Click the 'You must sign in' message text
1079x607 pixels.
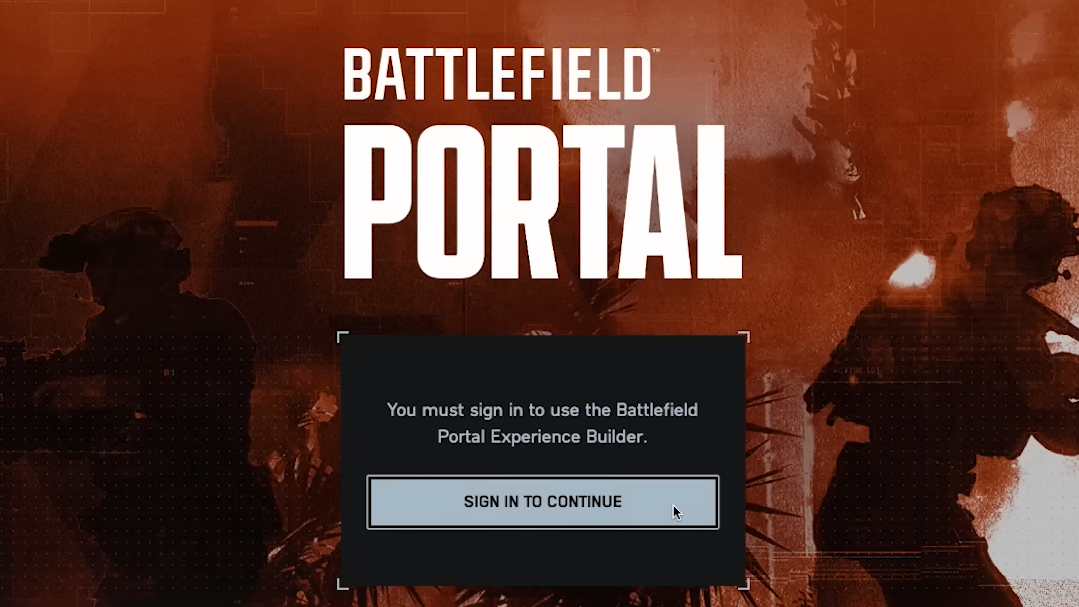[542, 423]
